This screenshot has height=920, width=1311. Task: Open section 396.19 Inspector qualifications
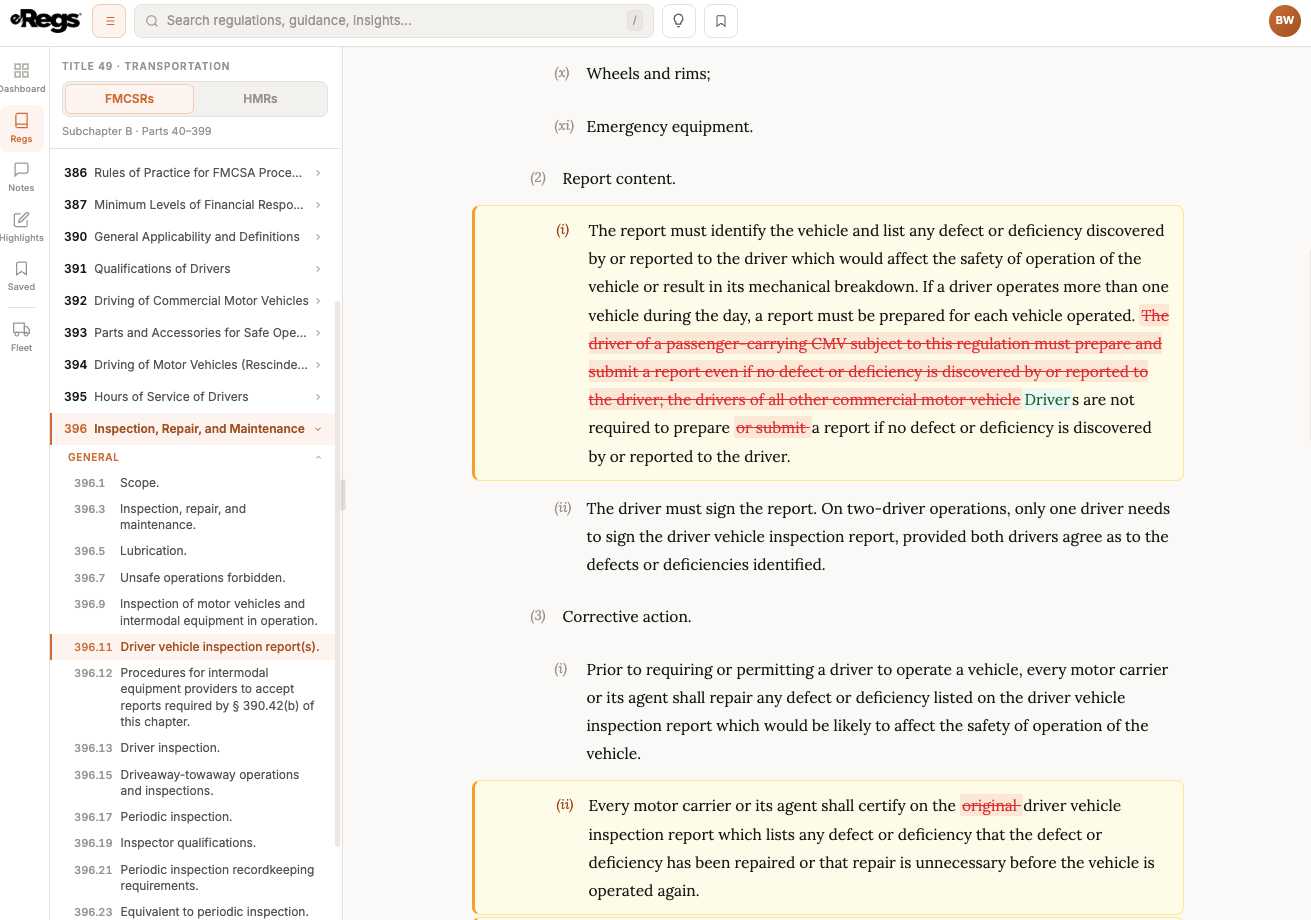pyautogui.click(x=192, y=843)
